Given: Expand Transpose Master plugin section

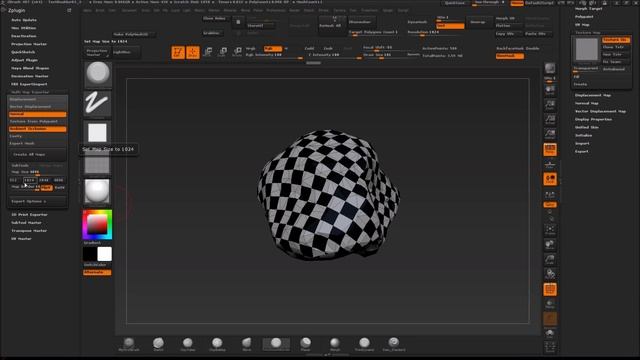Looking at the screenshot, I should tap(29, 231).
